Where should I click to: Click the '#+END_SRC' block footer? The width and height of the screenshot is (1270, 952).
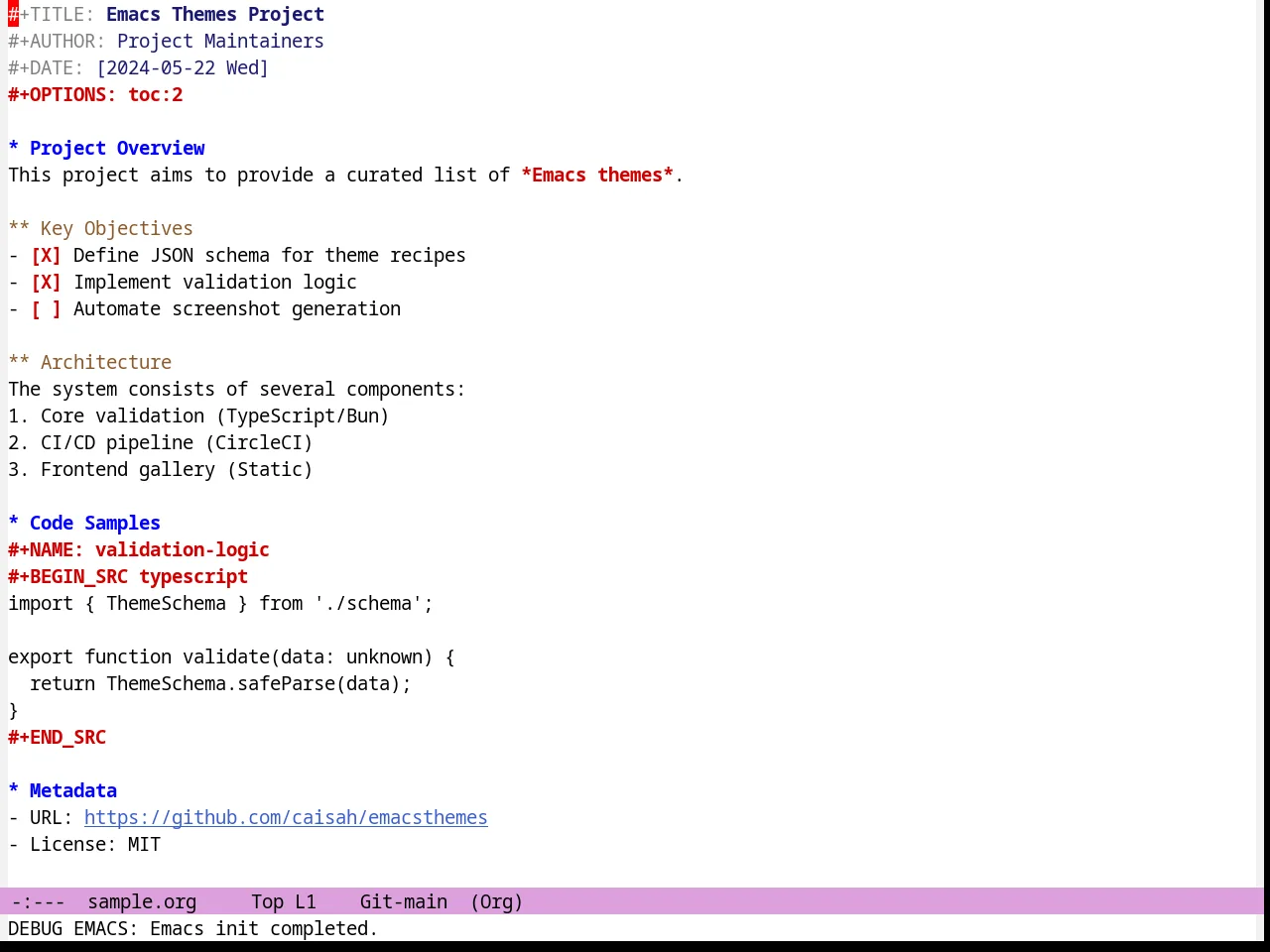point(58,738)
